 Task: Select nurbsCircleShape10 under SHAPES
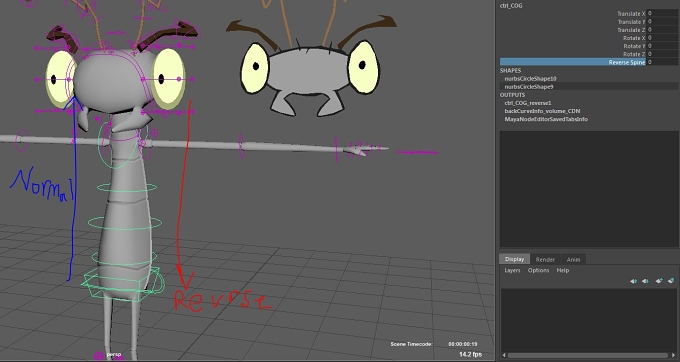pyautogui.click(x=530, y=78)
